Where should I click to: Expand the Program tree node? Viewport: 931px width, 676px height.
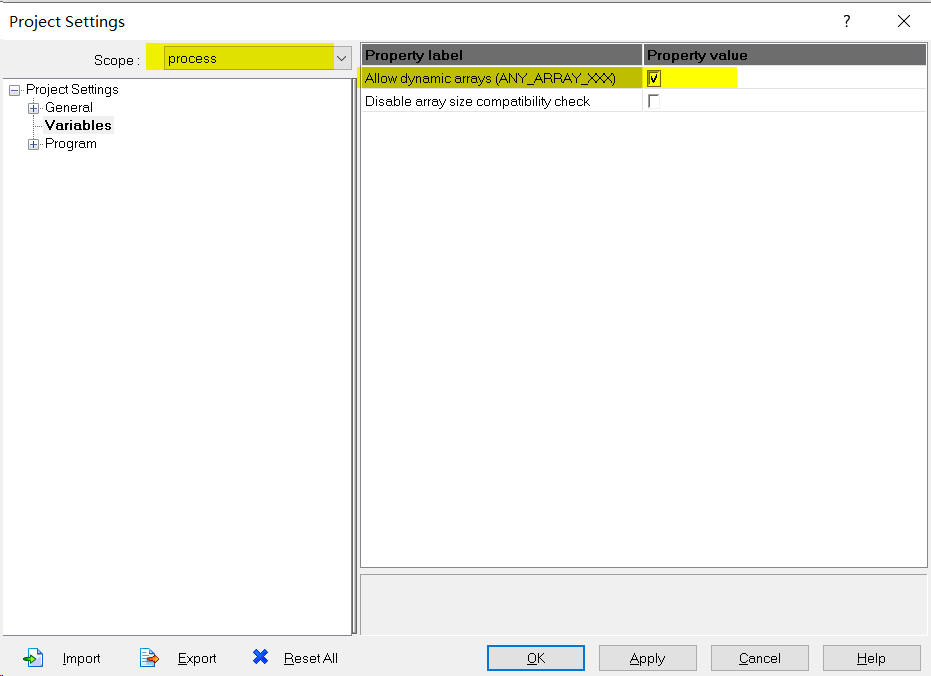(33, 144)
